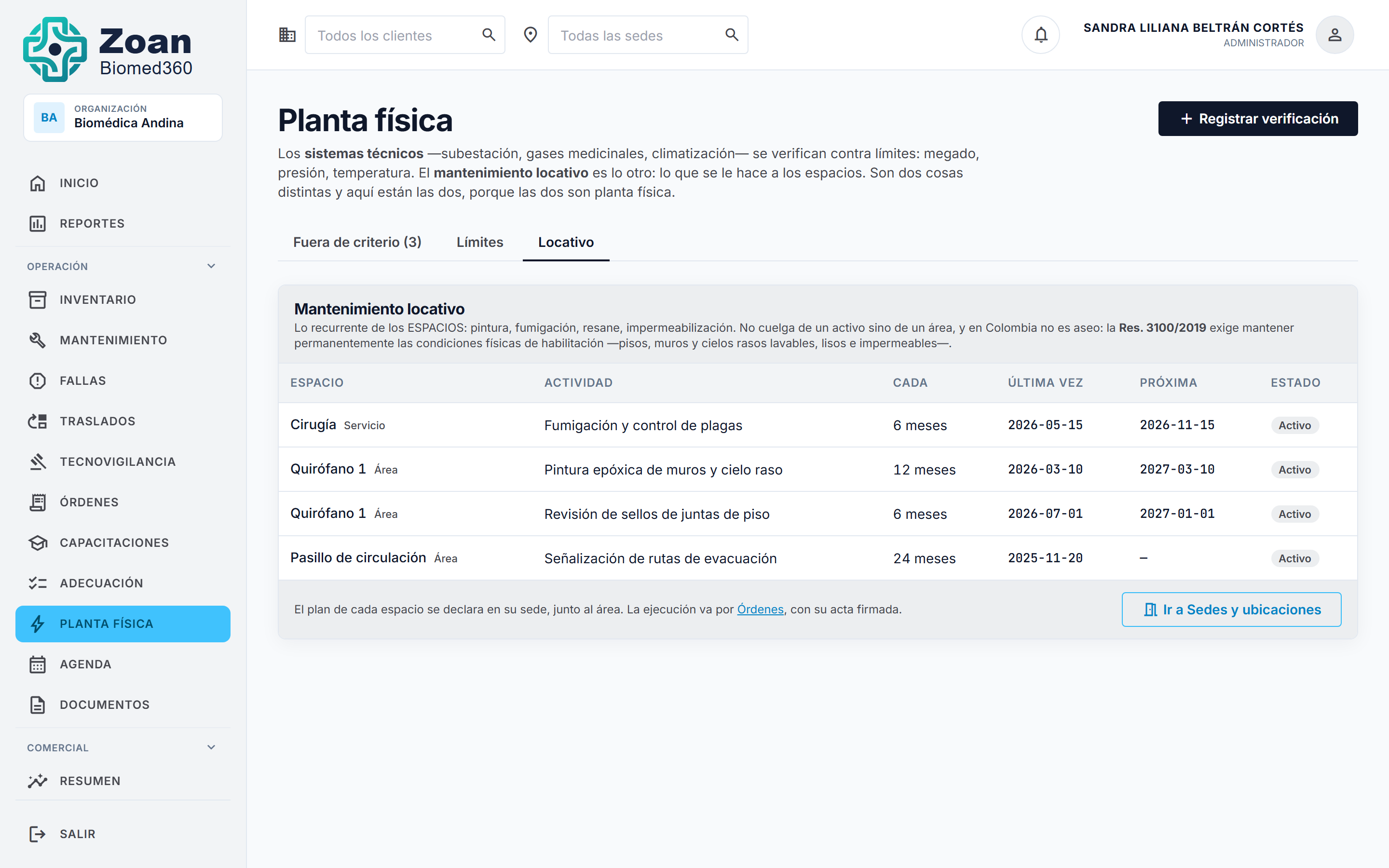Click 'Pintura epóxica de muros y cielo raso'
Viewport: 1389px width, 868px height.
(x=663, y=470)
